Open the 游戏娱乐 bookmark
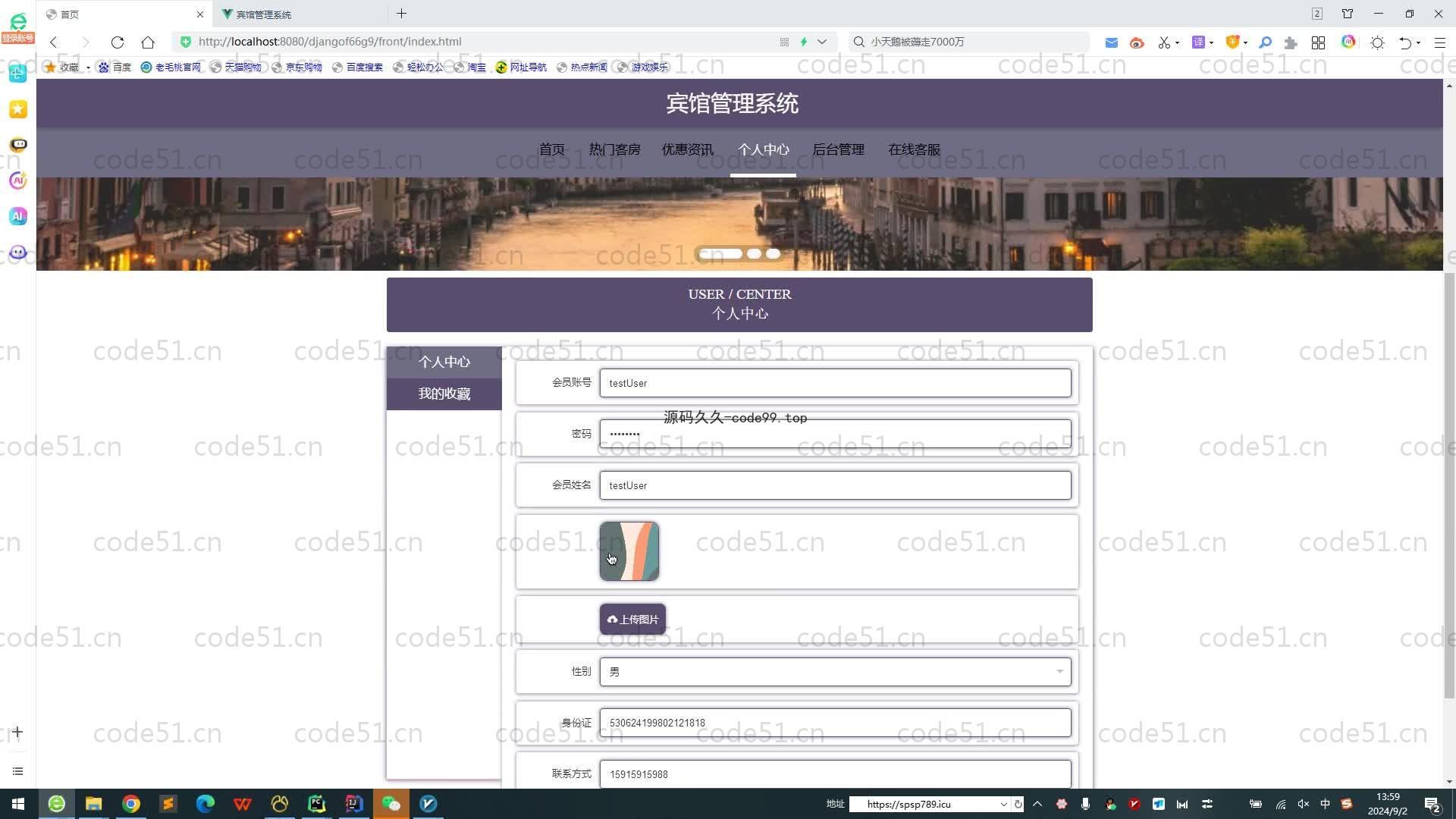The width and height of the screenshot is (1456, 819). click(x=642, y=67)
